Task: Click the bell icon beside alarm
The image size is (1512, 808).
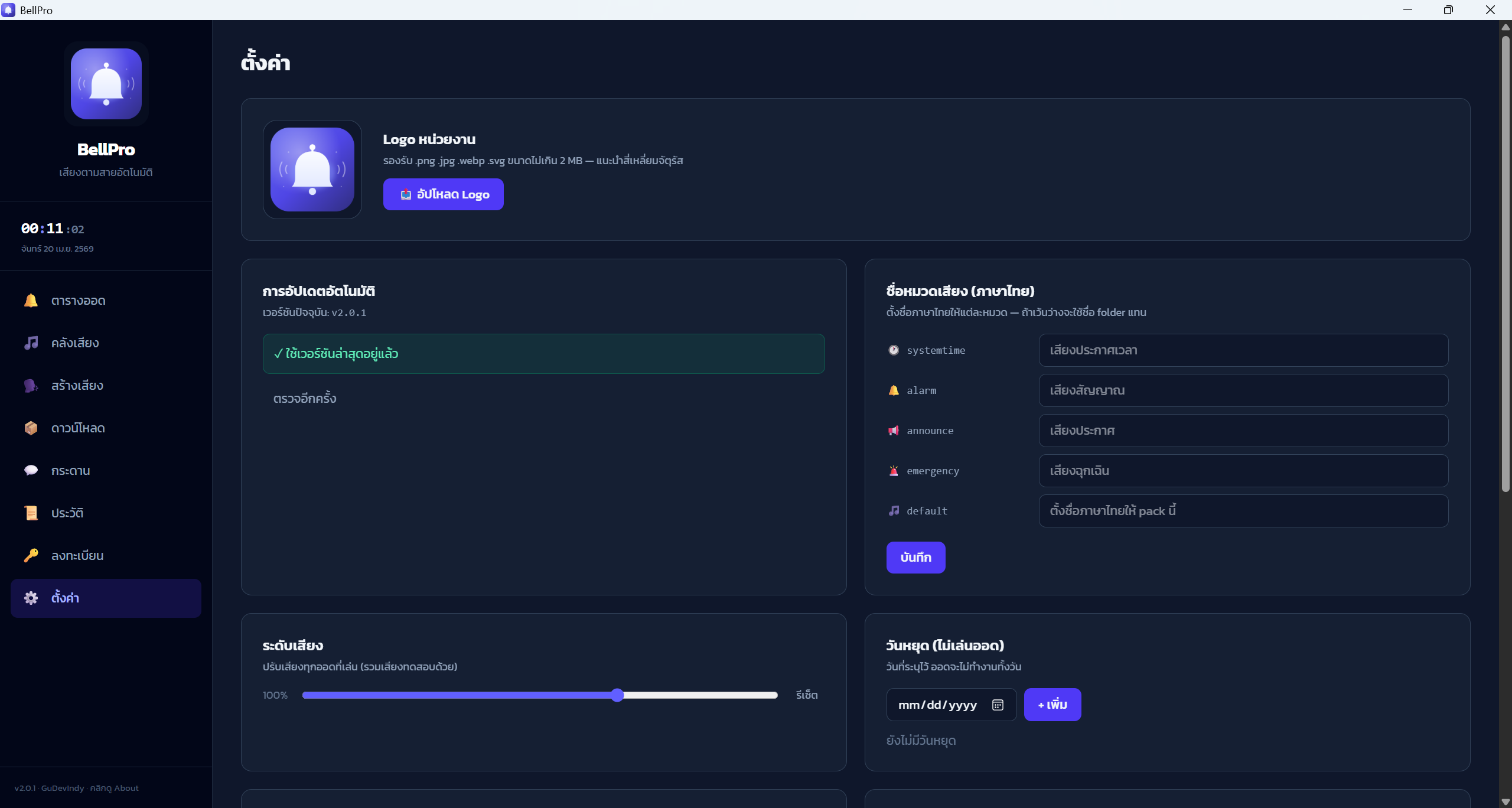Action: click(x=894, y=390)
